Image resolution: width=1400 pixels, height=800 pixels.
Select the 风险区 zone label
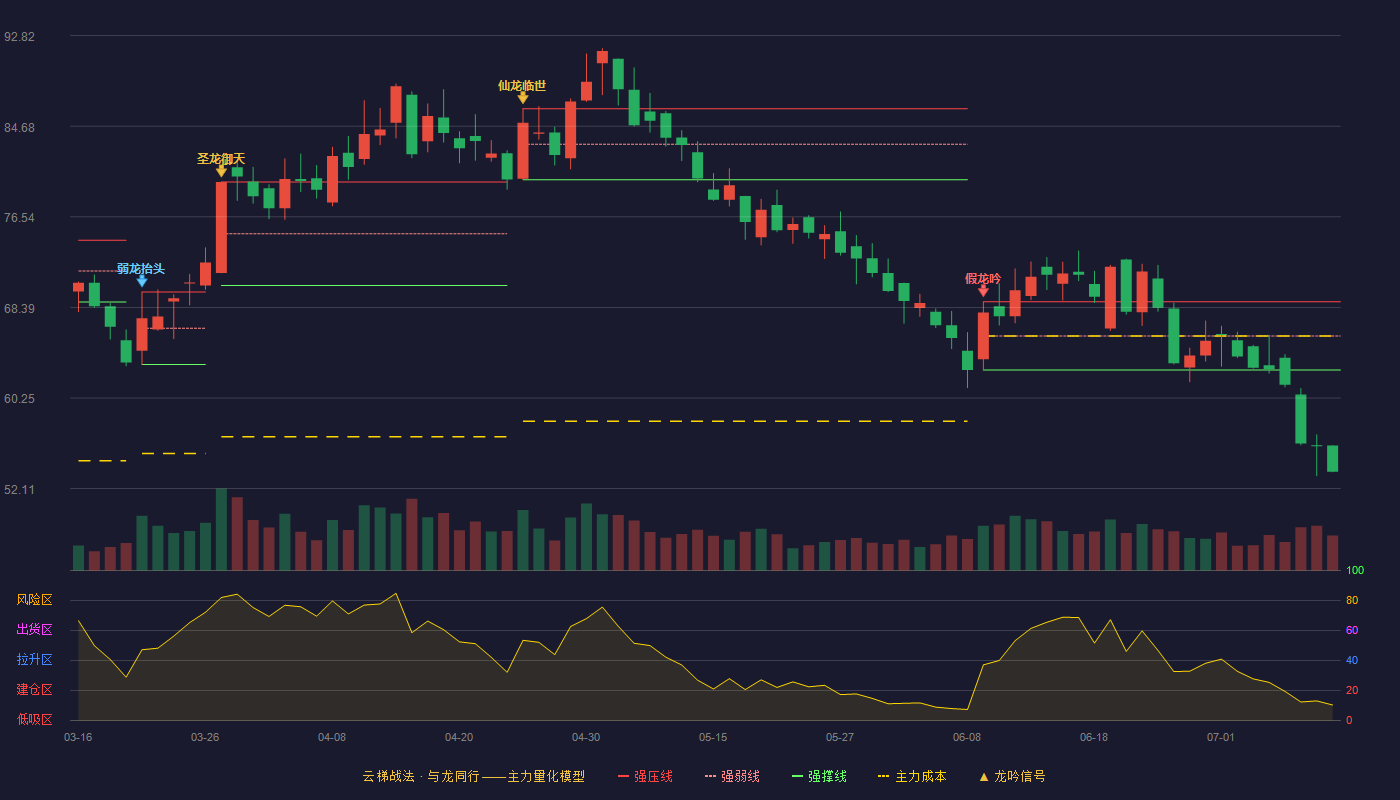(34, 600)
